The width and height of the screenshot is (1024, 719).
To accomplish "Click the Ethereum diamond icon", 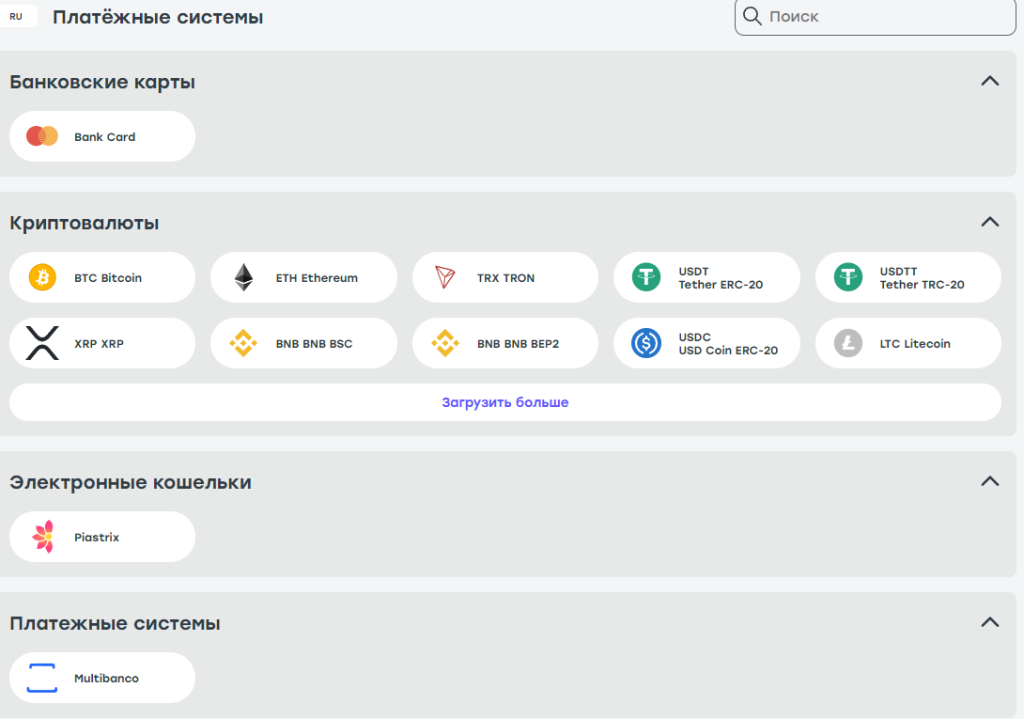I will click(244, 277).
